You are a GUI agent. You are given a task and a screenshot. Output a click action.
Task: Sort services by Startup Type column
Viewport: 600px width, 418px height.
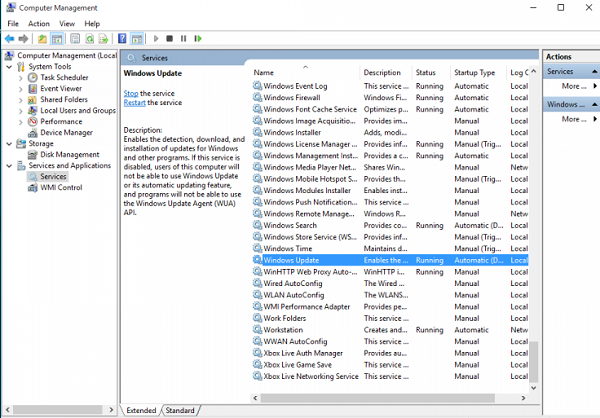point(474,73)
